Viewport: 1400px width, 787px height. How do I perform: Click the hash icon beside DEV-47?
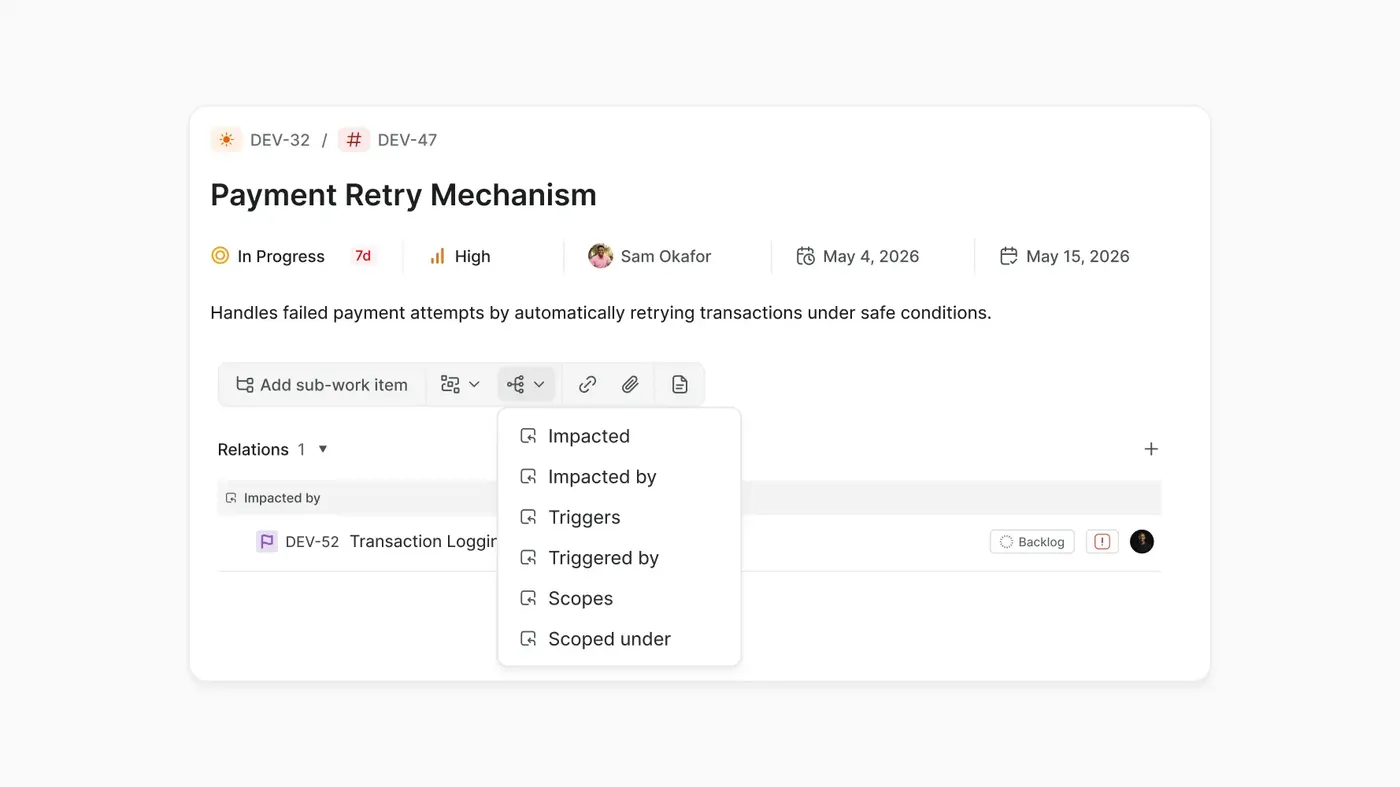(x=354, y=140)
